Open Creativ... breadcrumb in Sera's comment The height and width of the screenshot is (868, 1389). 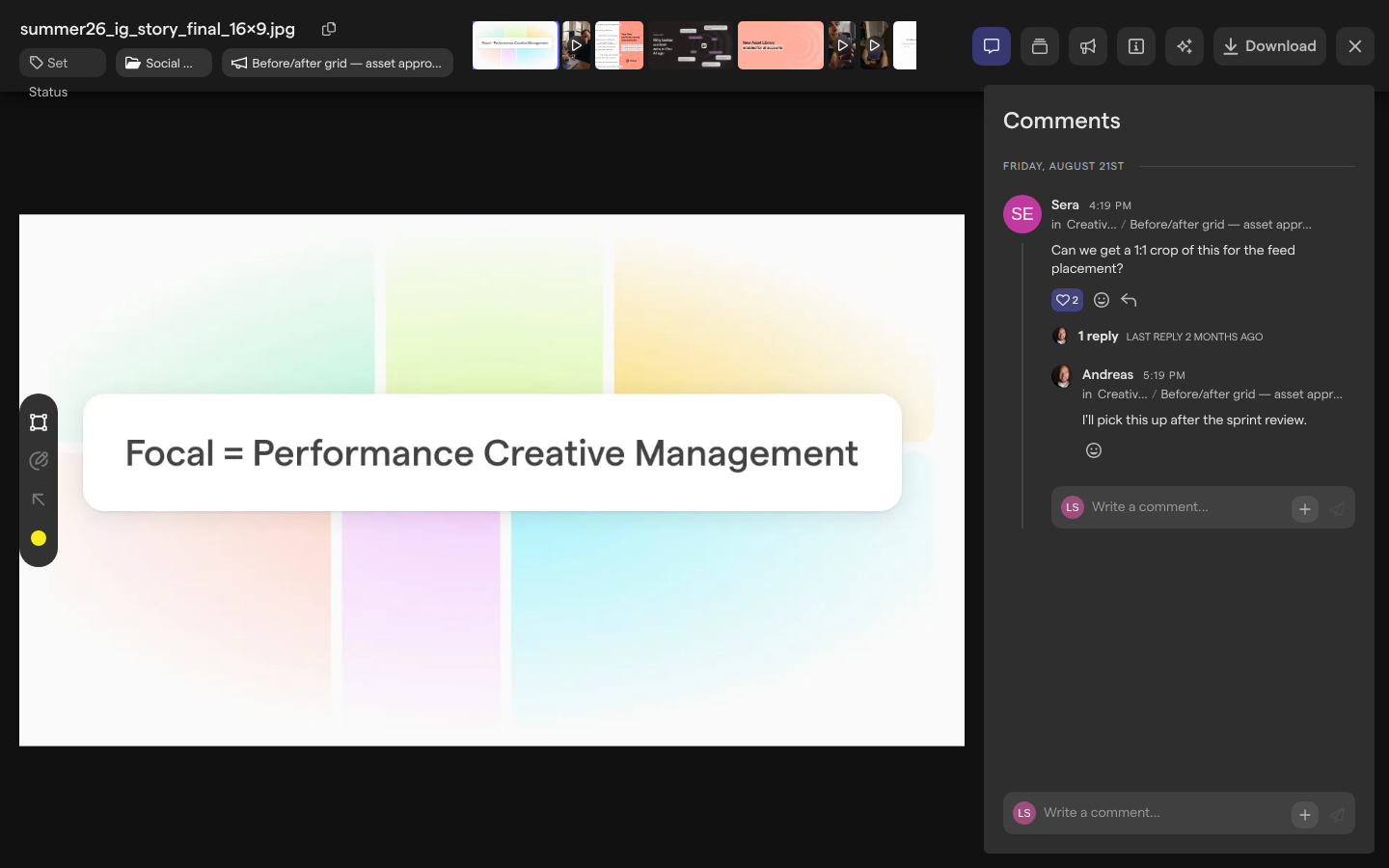[x=1091, y=225]
